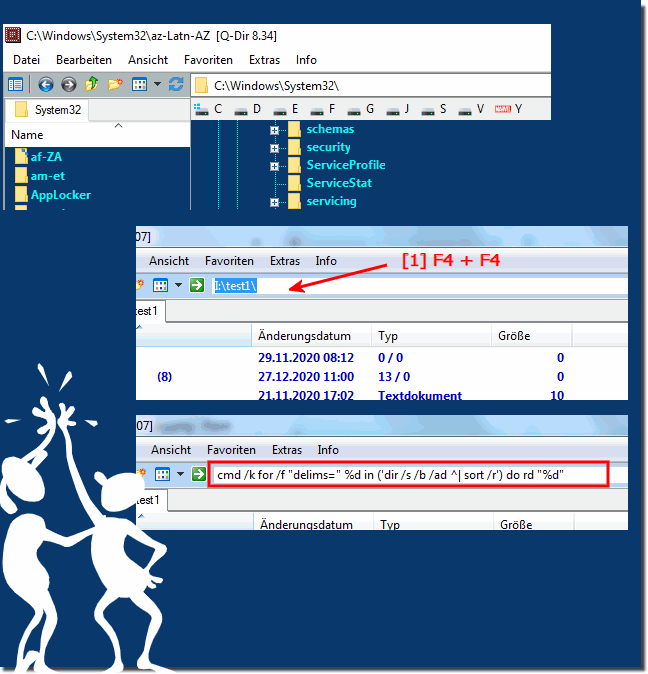Click the folder icon in C:\Windows\System32\ address bar
The height and width of the screenshot is (674, 648).
(x=201, y=85)
